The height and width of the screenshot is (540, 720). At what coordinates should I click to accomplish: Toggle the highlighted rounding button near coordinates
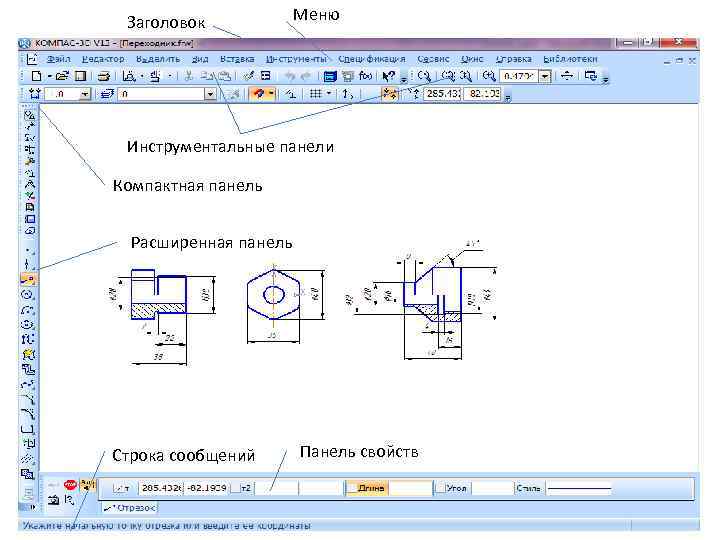coord(389,94)
